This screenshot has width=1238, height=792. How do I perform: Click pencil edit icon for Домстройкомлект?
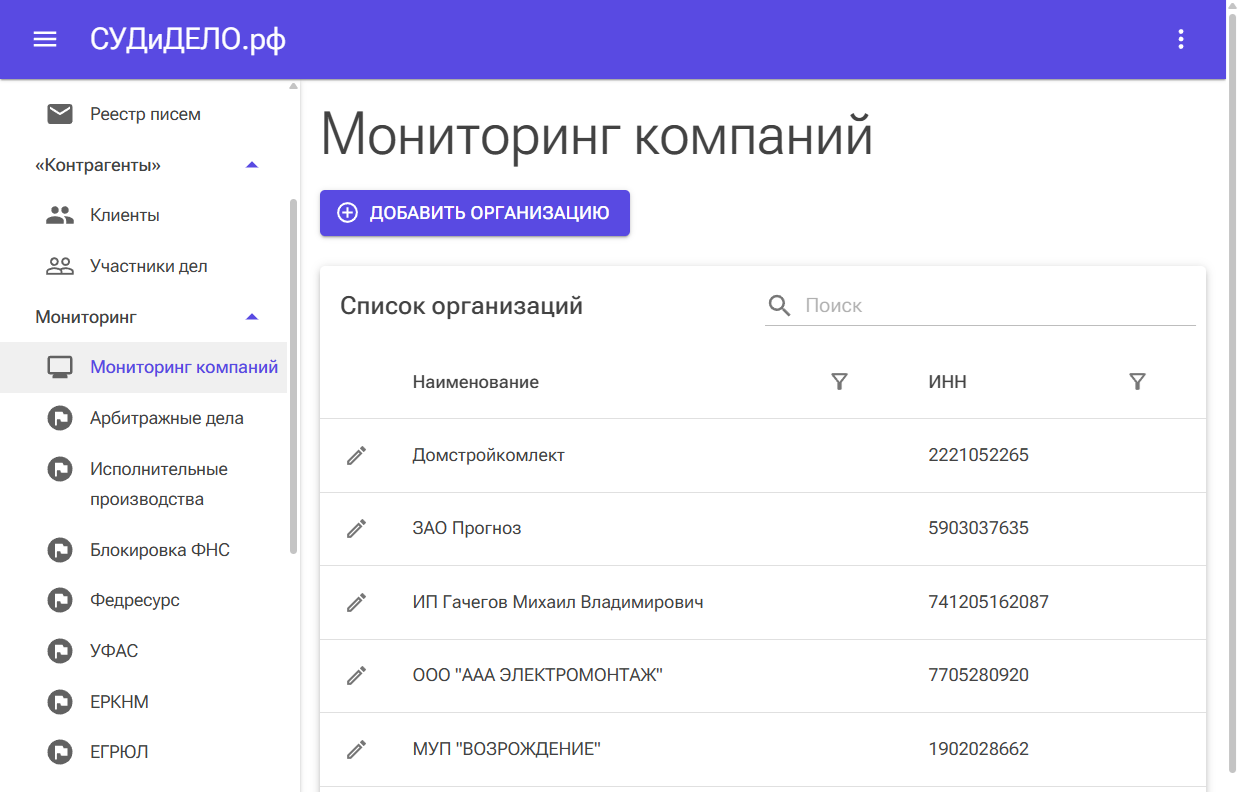[x=356, y=455]
